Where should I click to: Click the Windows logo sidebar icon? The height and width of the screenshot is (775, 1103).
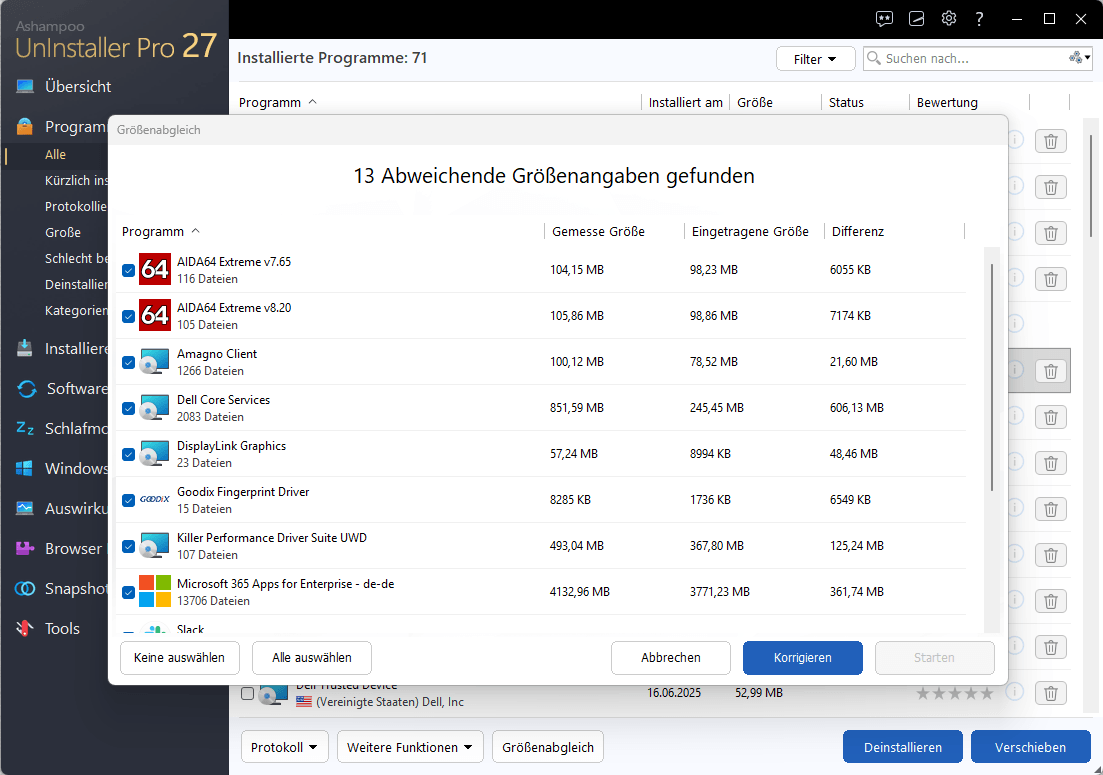pyautogui.click(x=25, y=468)
